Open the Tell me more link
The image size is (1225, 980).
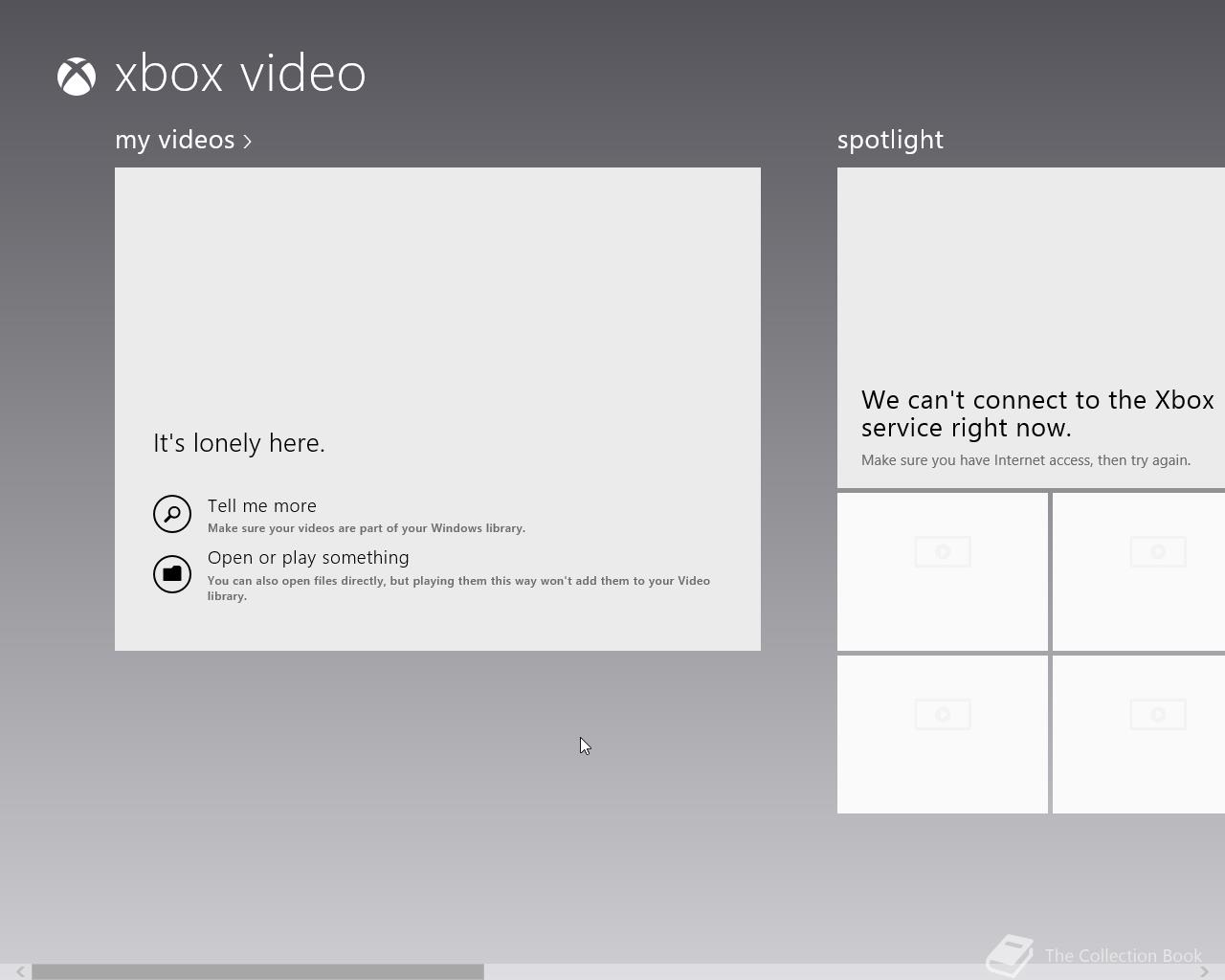[x=262, y=505]
